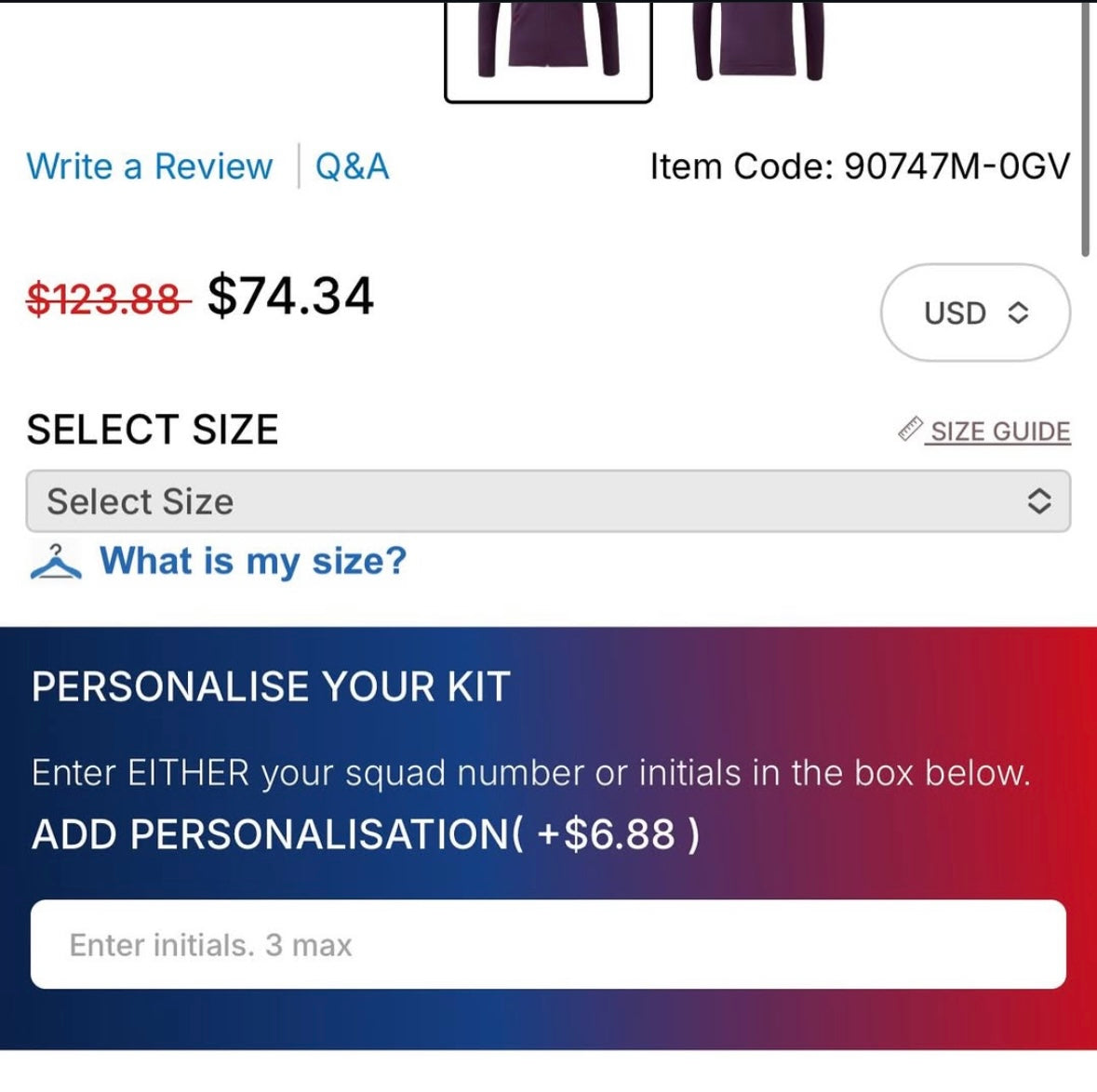Click the ruler icon beside Size Guide
This screenshot has height=1092, width=1097.
tap(910, 429)
